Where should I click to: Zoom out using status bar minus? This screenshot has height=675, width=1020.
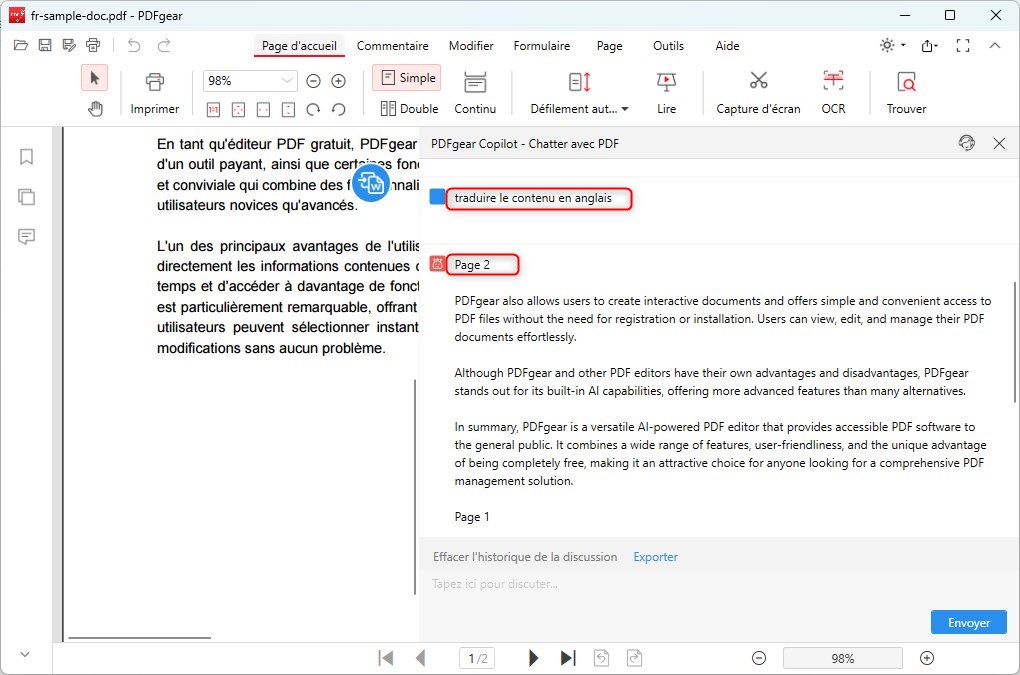point(758,658)
